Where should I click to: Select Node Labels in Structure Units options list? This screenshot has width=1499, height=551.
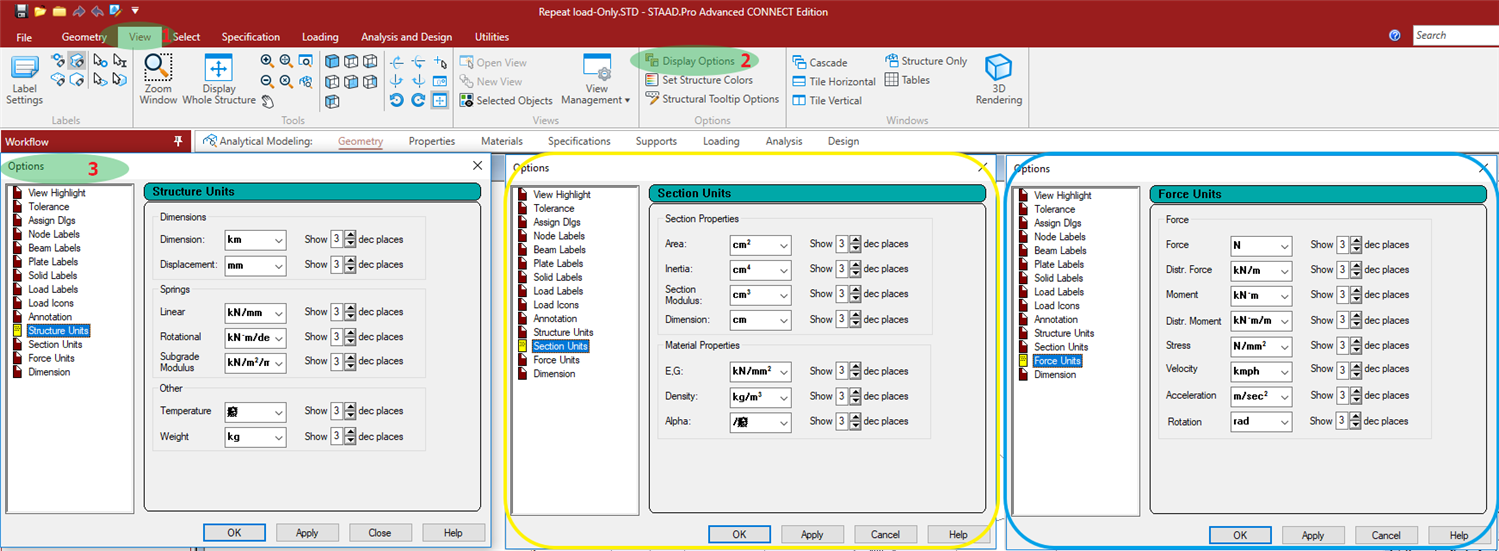pyautogui.click(x=54, y=234)
